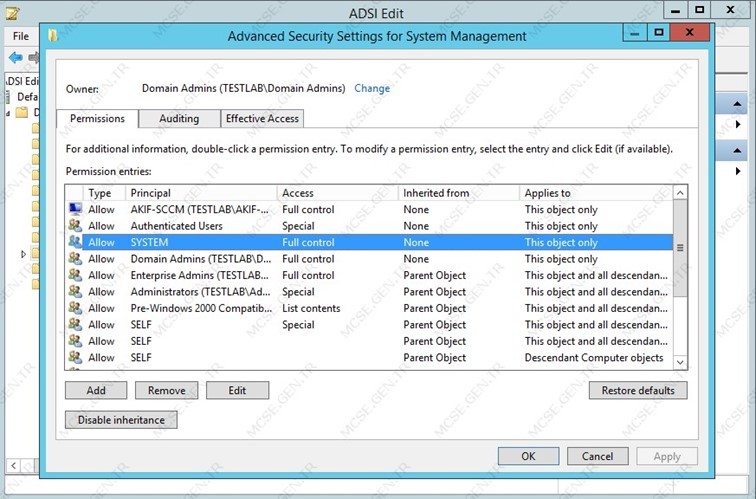Open the upper More Actions submenu arrow
This screenshot has height=499, width=756.
[x=738, y=124]
